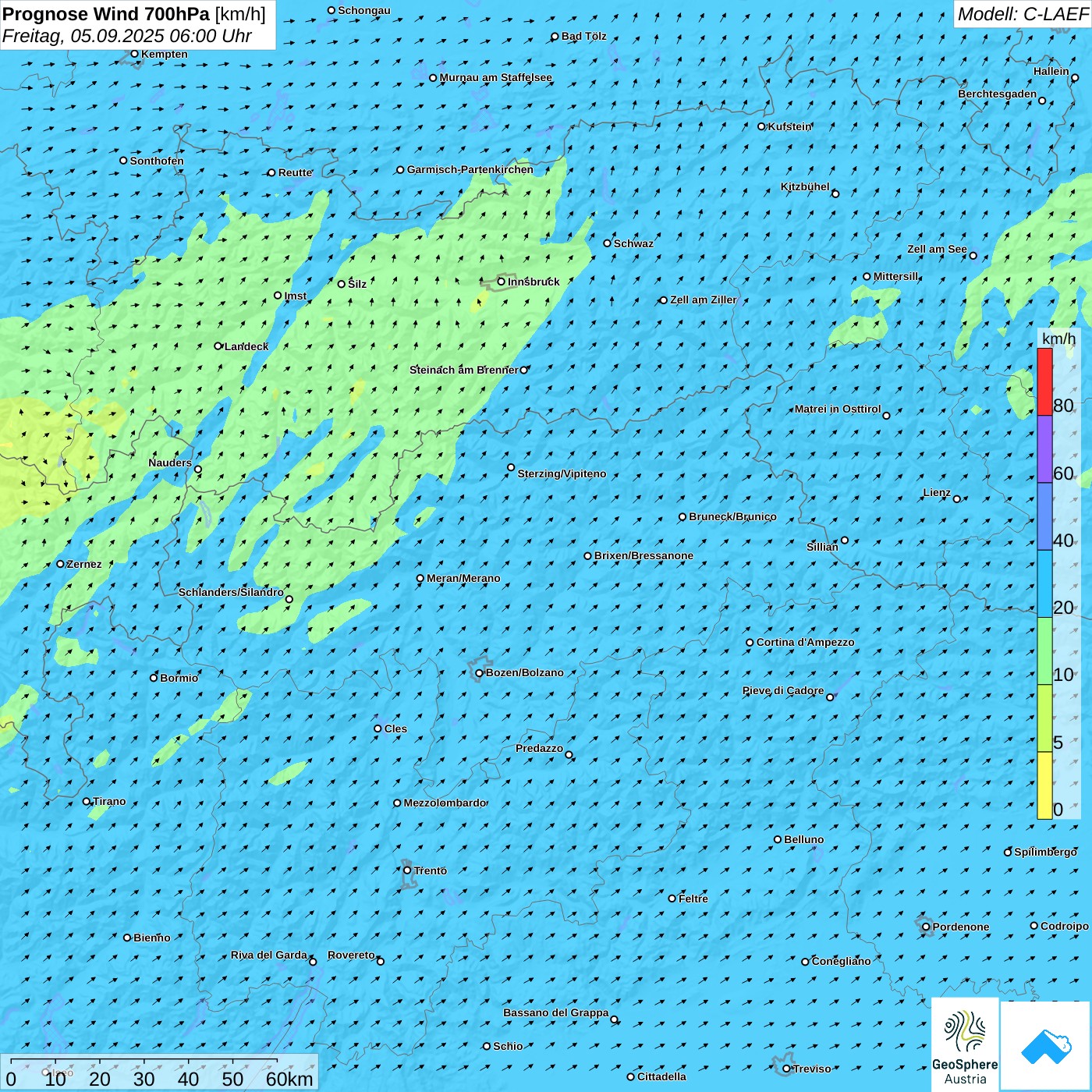Click the Kitzbühel label
The width and height of the screenshot is (1092, 1092).
click(805, 186)
